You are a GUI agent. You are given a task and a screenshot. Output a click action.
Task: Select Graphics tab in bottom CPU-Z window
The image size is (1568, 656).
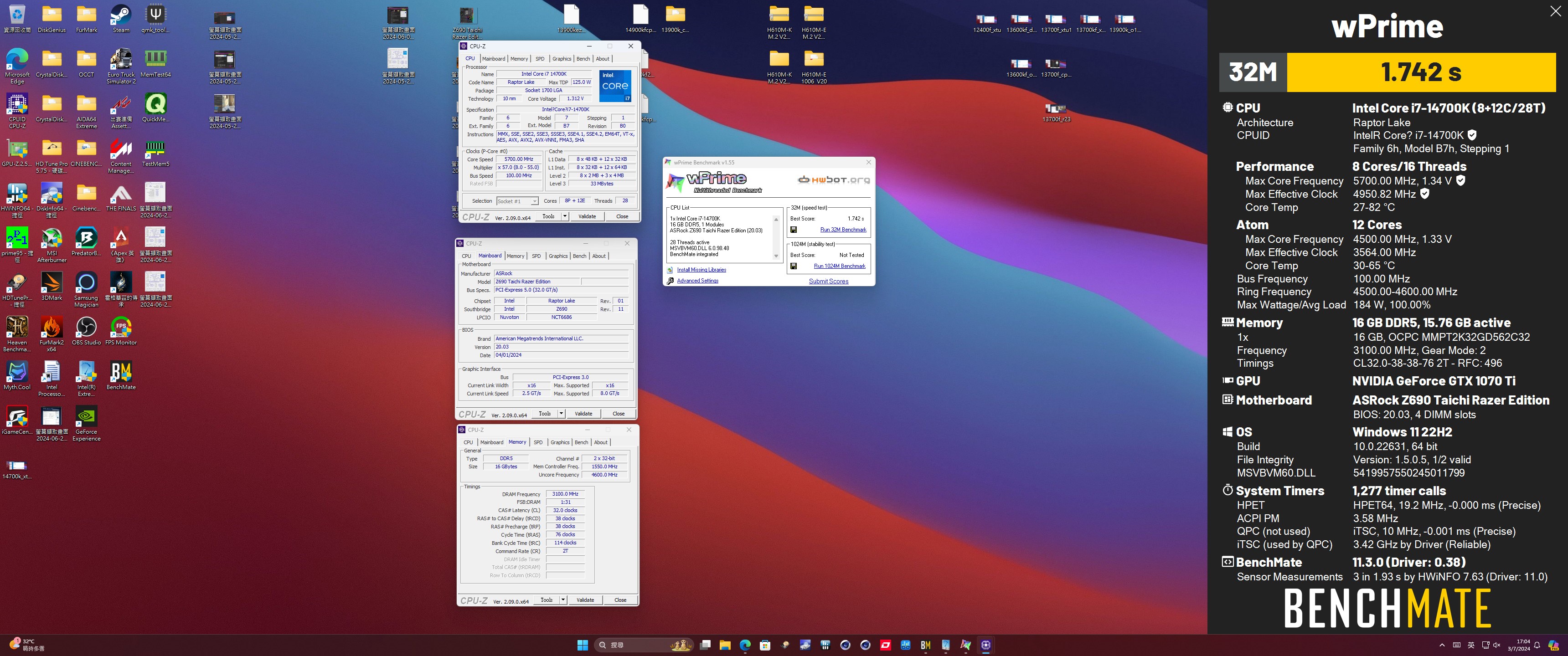[x=560, y=442]
